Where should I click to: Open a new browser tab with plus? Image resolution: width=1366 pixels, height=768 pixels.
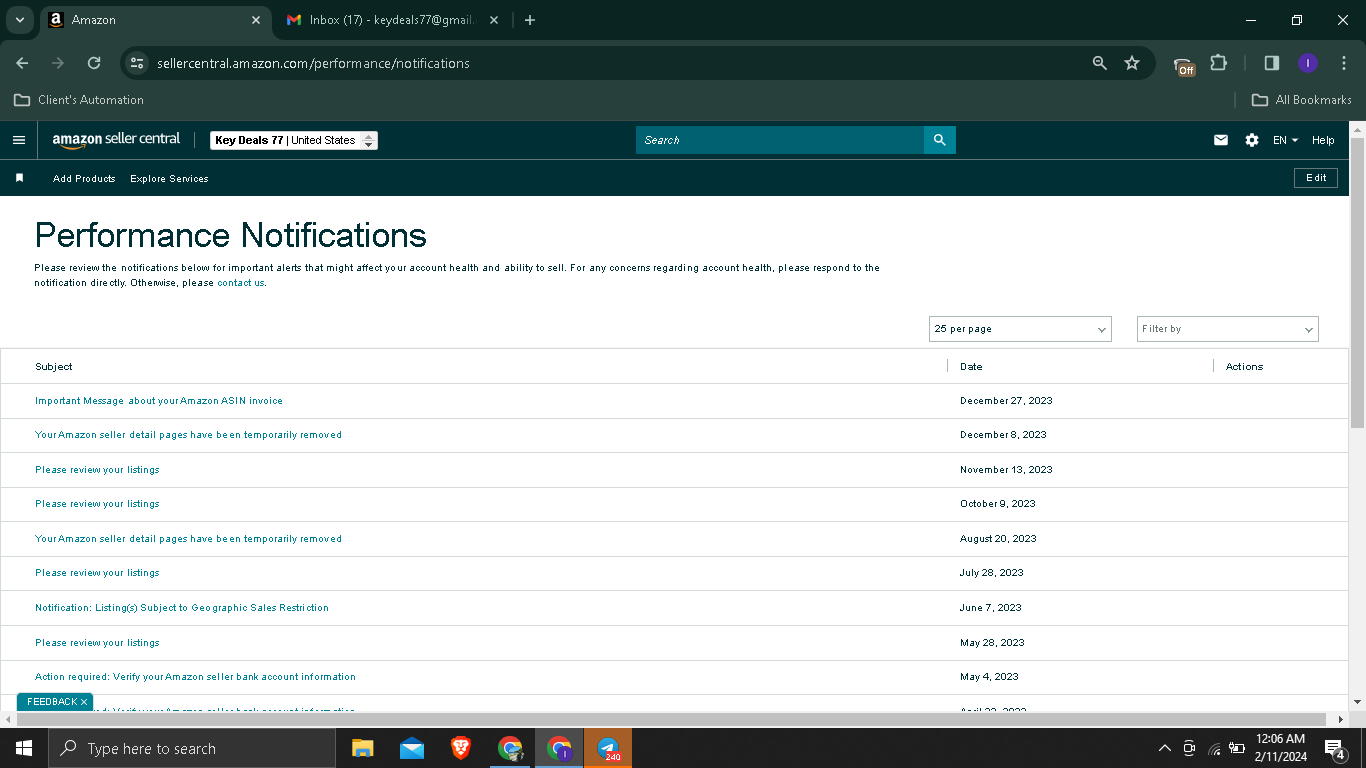530,20
